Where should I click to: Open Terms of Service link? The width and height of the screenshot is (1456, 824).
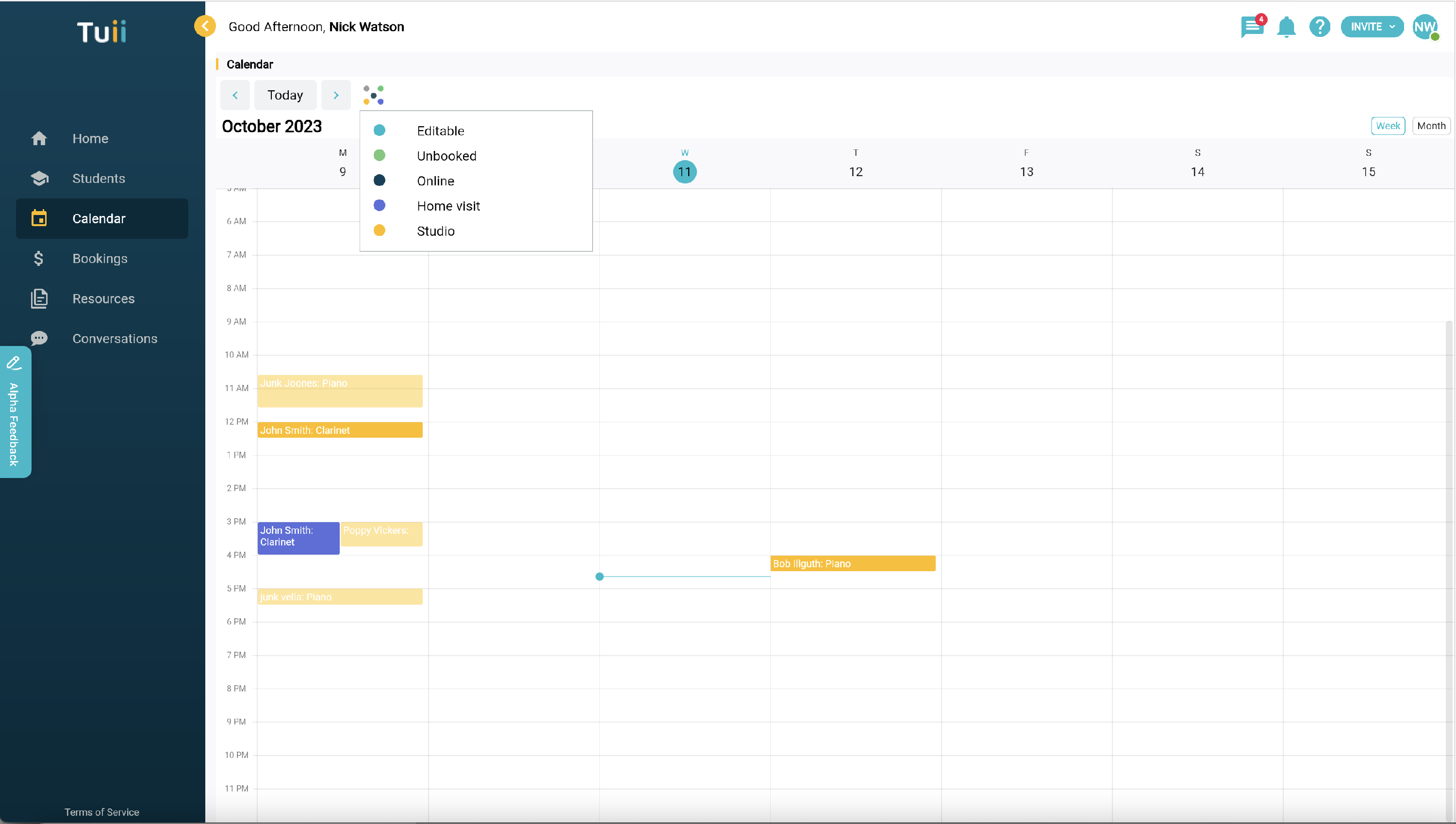(x=102, y=811)
